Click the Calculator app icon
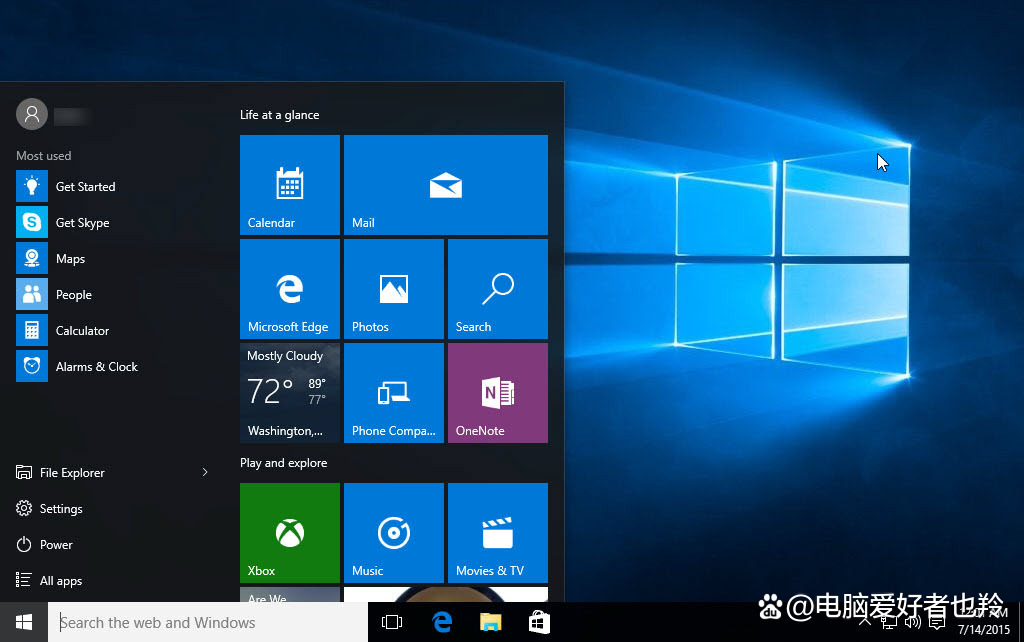 (x=32, y=330)
